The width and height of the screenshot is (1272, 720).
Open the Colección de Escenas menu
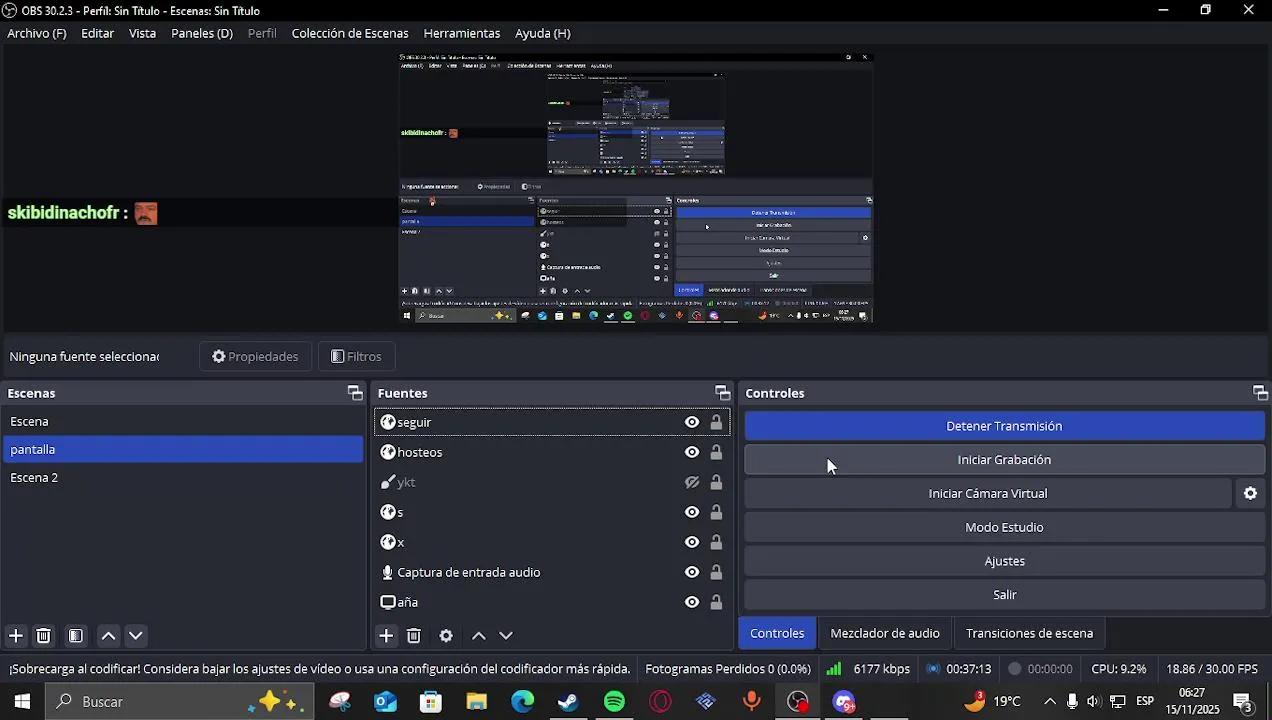(x=350, y=33)
